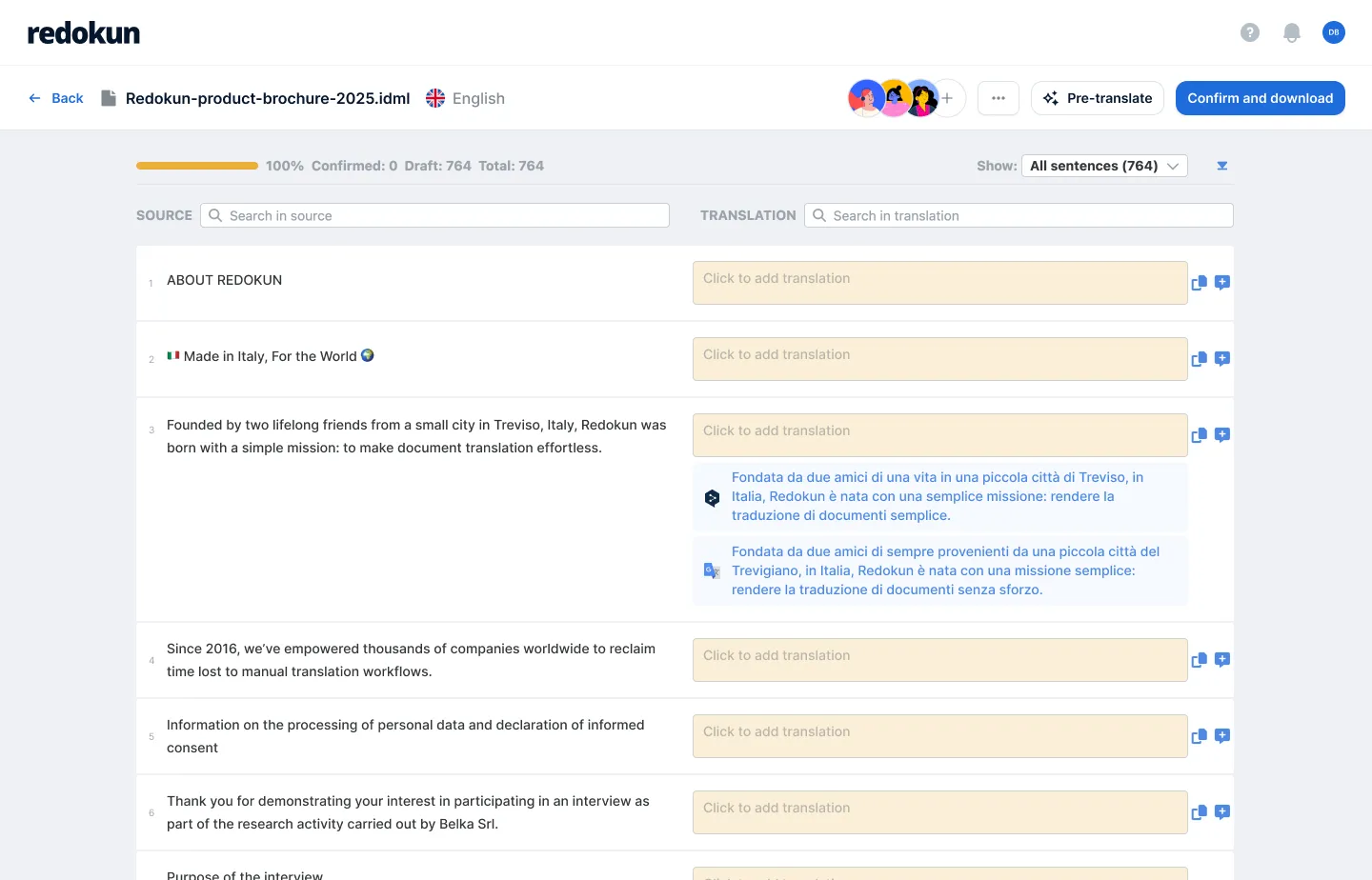1372x880 pixels.
Task: Use suggestion ending 'documenti senza sforzo'
Action: point(940,570)
